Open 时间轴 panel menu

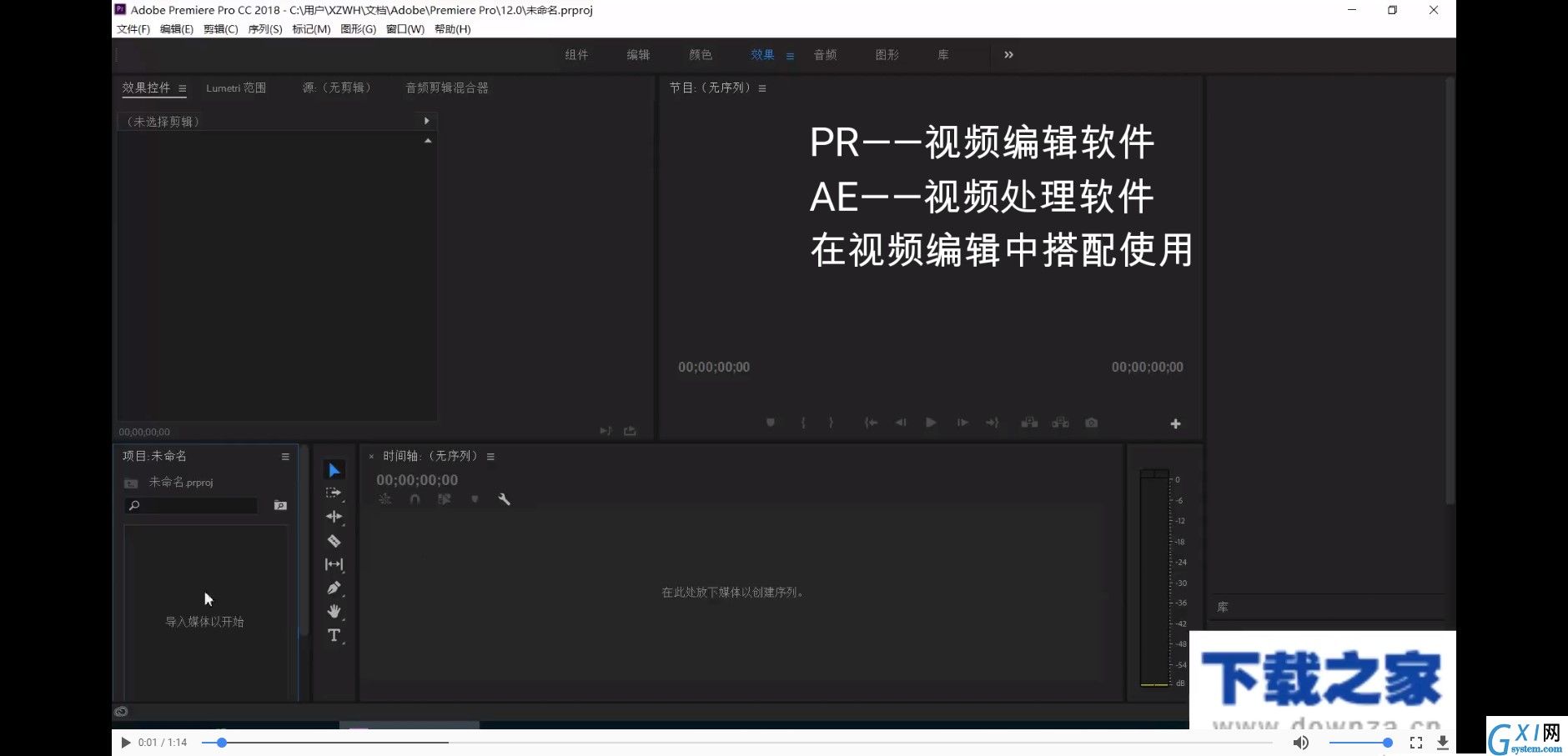[490, 457]
